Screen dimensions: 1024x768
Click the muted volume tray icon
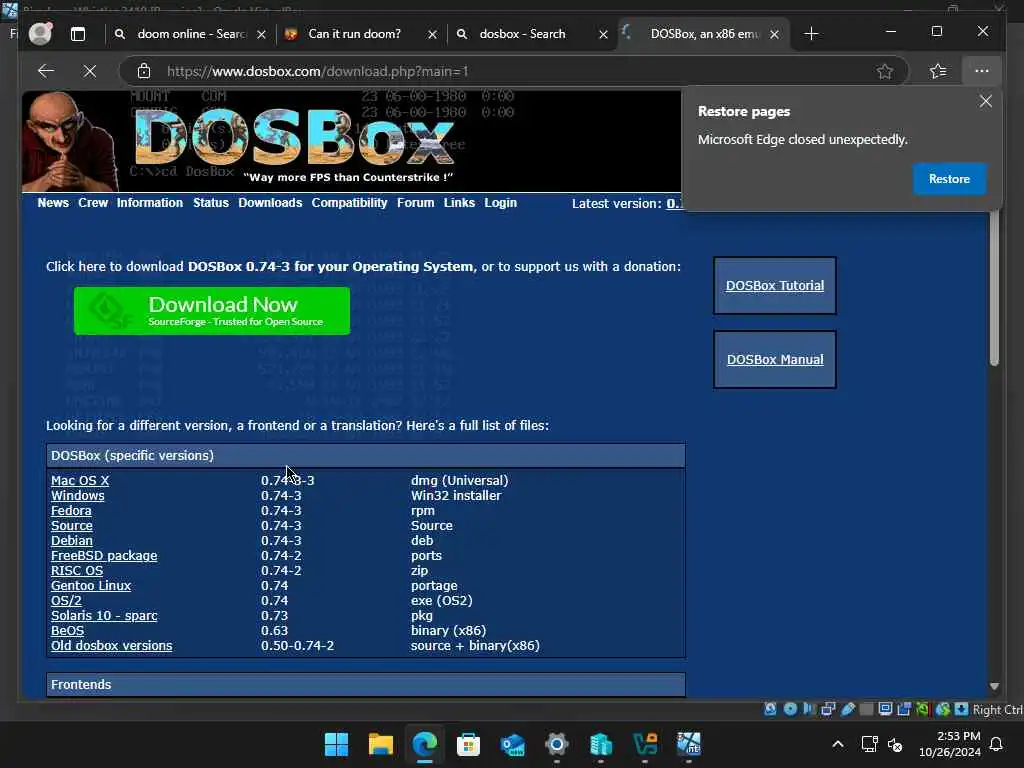tap(895, 744)
